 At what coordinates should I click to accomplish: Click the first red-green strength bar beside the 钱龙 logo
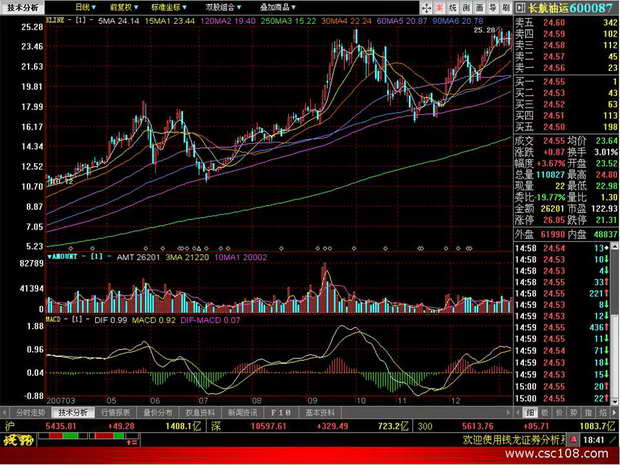click(x=63, y=436)
